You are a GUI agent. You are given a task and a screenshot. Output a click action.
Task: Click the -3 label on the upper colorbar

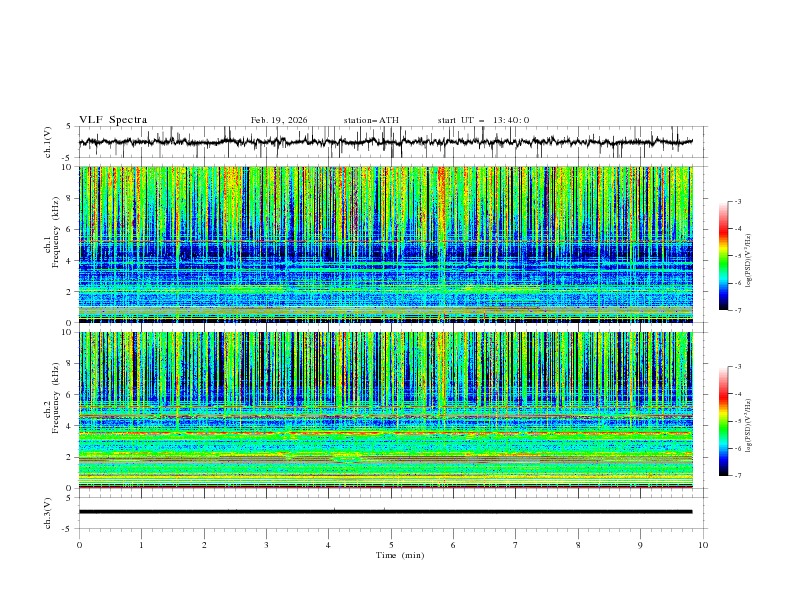tap(738, 202)
